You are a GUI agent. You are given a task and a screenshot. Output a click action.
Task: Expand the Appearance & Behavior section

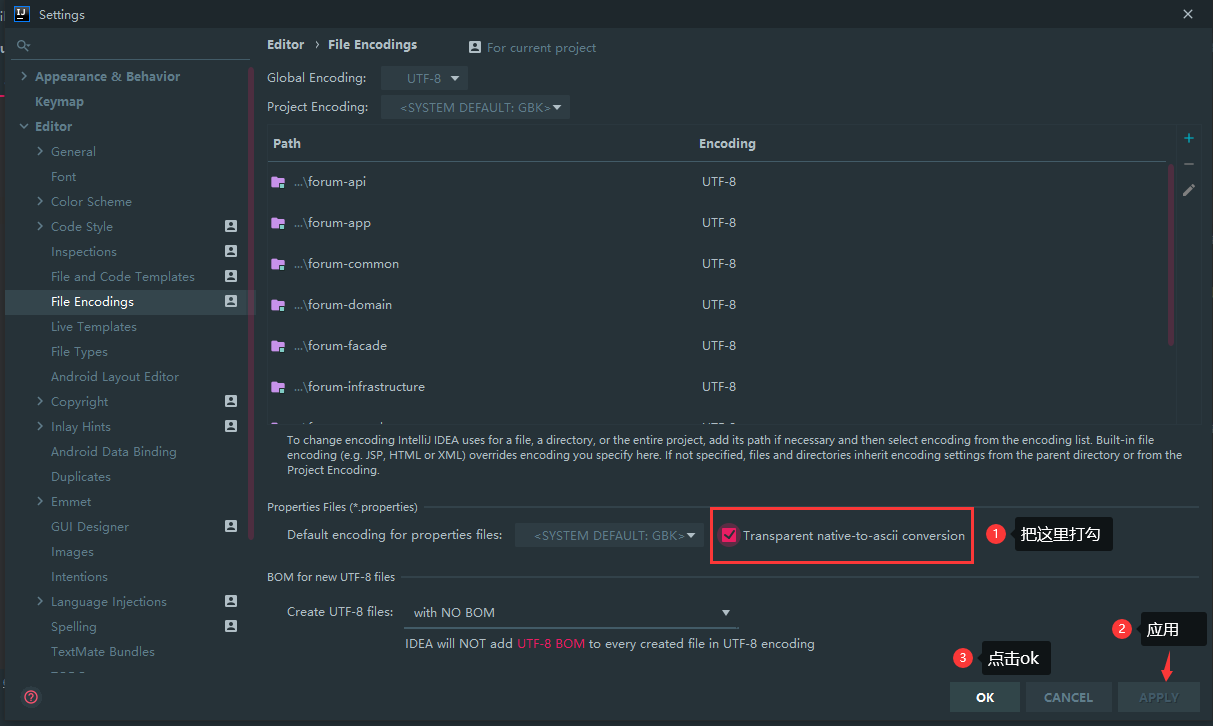(24, 77)
